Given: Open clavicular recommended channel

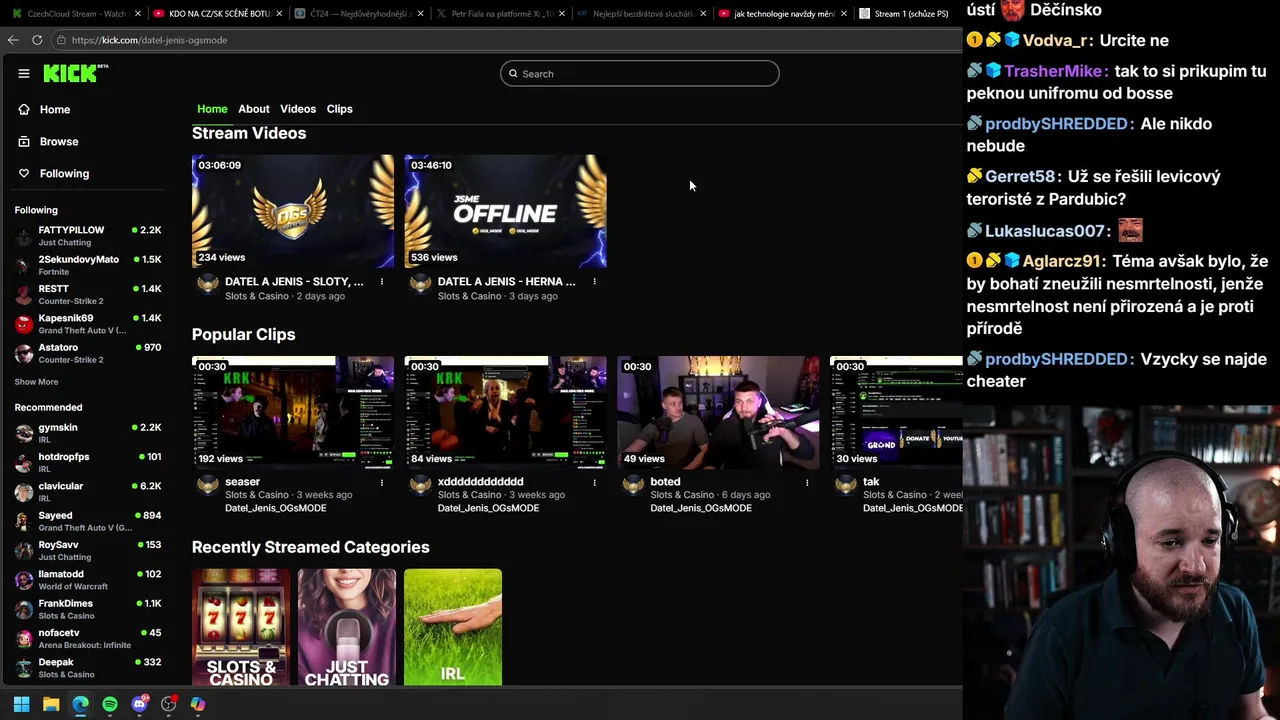Looking at the screenshot, I should [x=88, y=492].
